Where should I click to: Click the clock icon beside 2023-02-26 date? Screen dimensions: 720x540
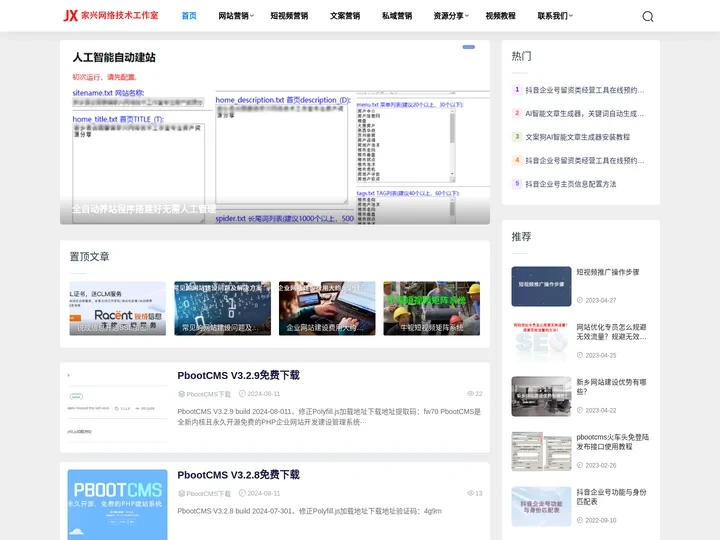pos(580,465)
